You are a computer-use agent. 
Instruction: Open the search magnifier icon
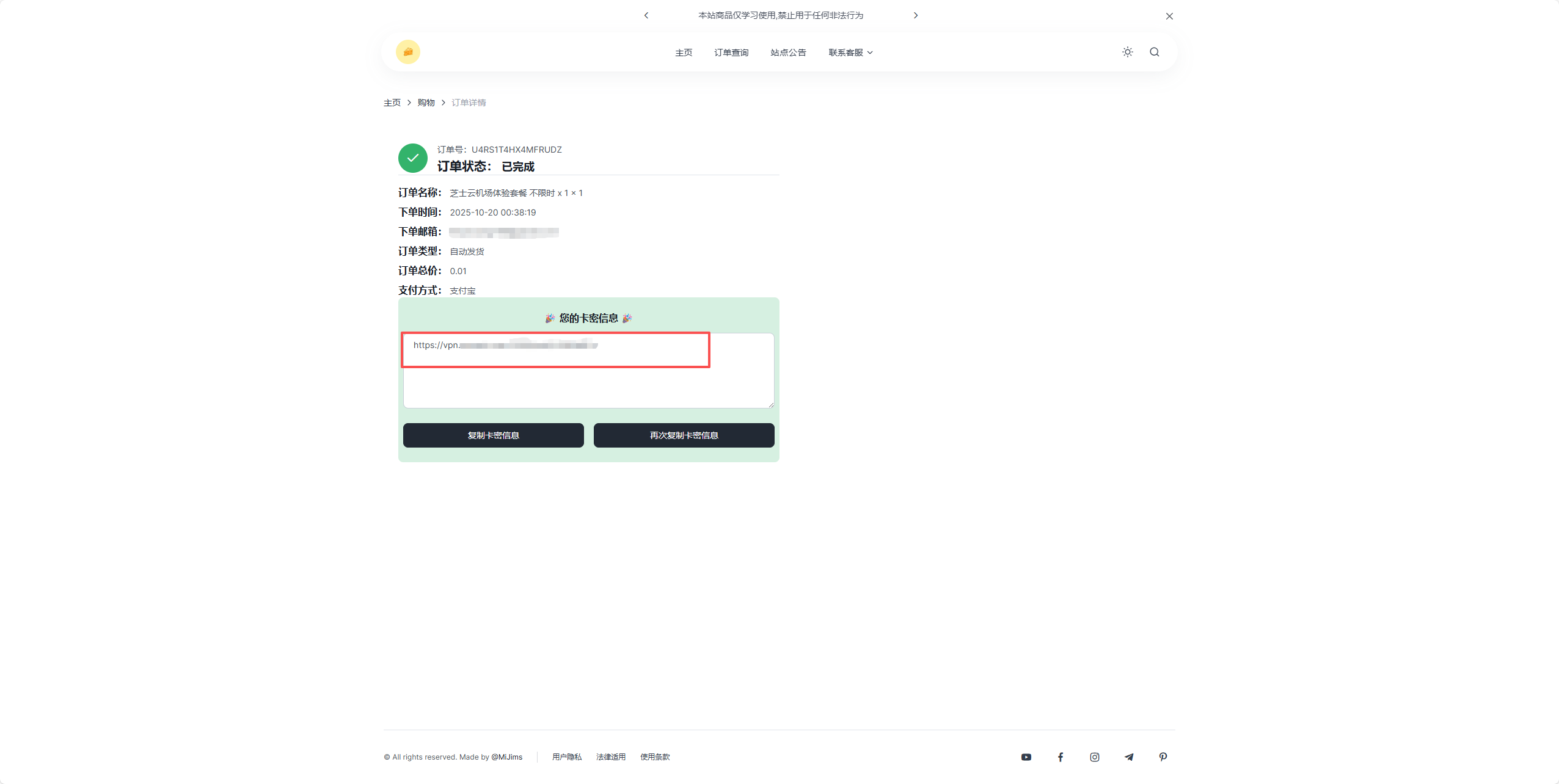pos(1154,52)
